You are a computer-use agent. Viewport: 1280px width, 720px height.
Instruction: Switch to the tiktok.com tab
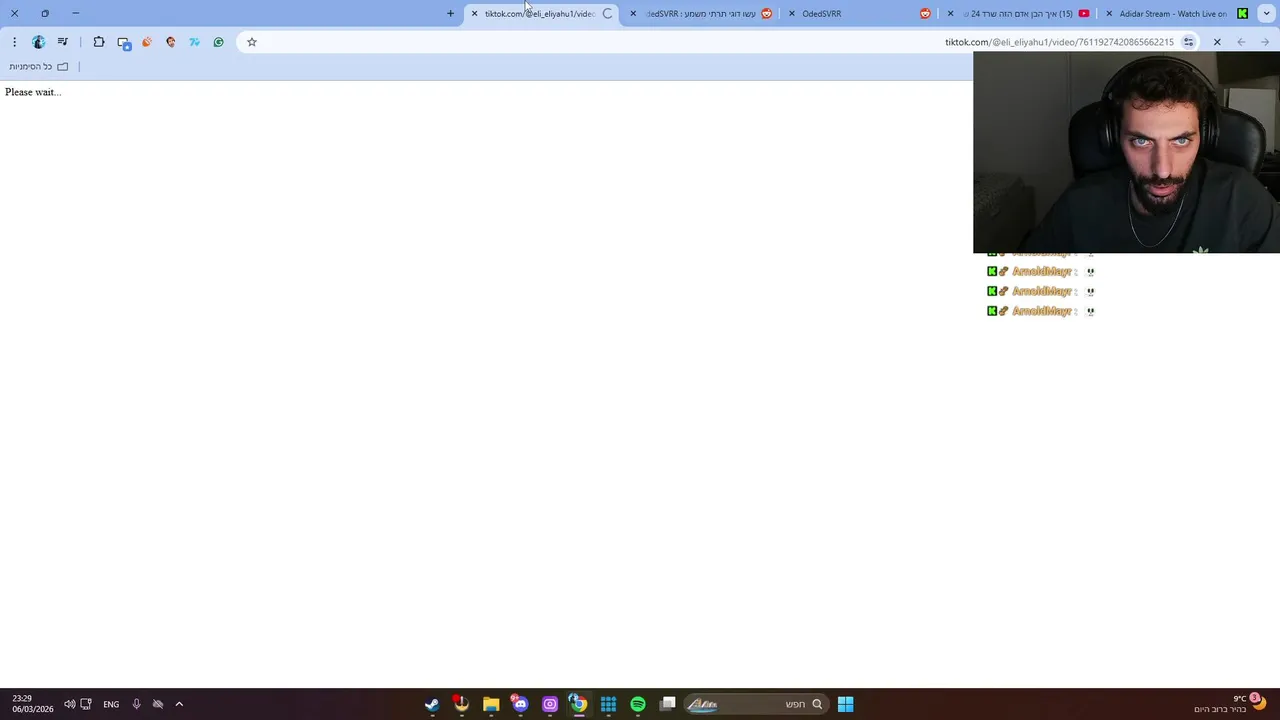pyautogui.click(x=540, y=13)
